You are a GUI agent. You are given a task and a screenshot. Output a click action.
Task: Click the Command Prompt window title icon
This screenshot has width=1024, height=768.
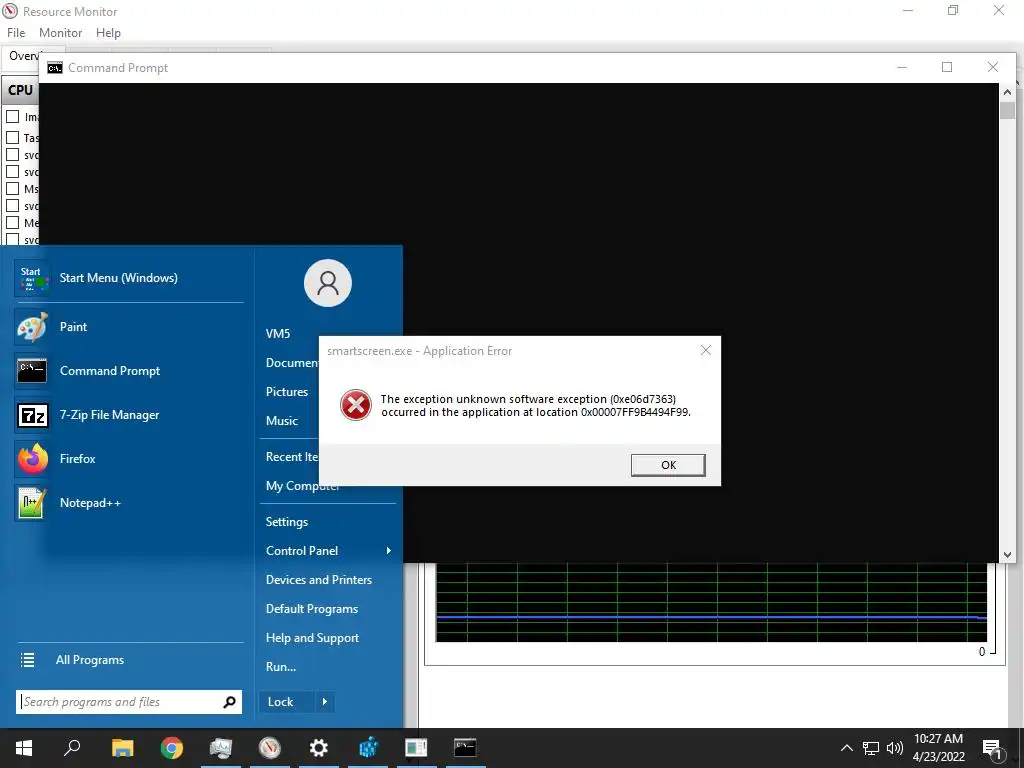[x=55, y=68]
